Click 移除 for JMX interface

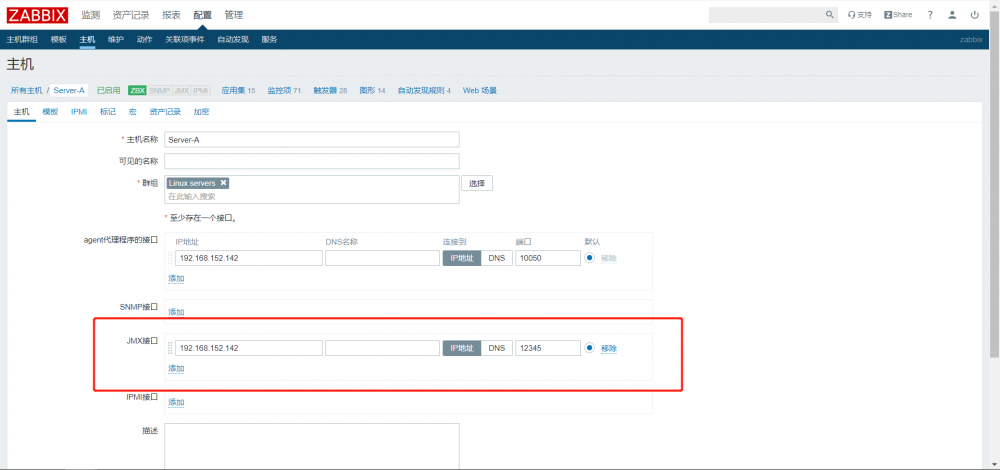click(x=609, y=348)
